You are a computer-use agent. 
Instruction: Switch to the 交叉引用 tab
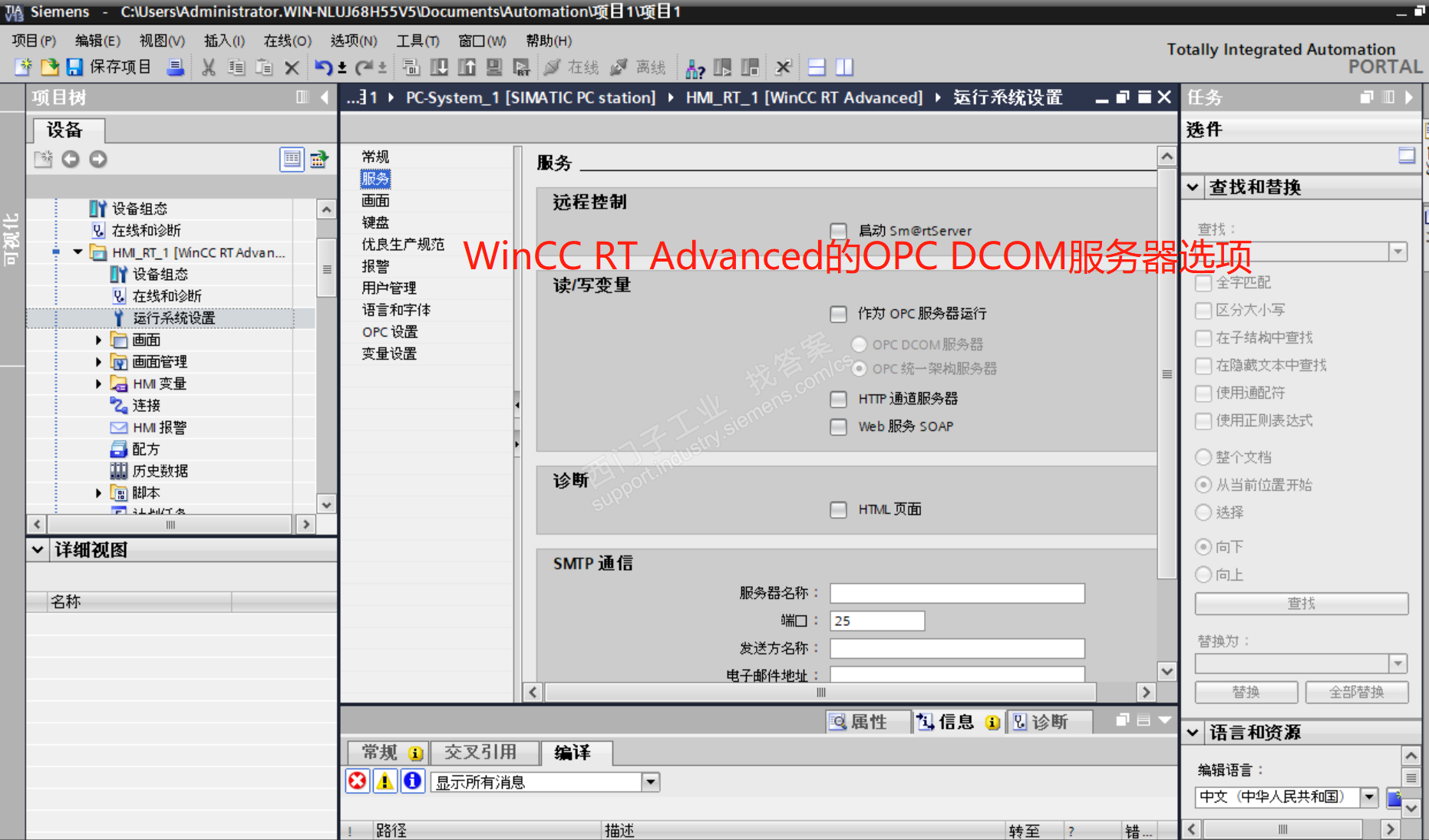point(480,753)
